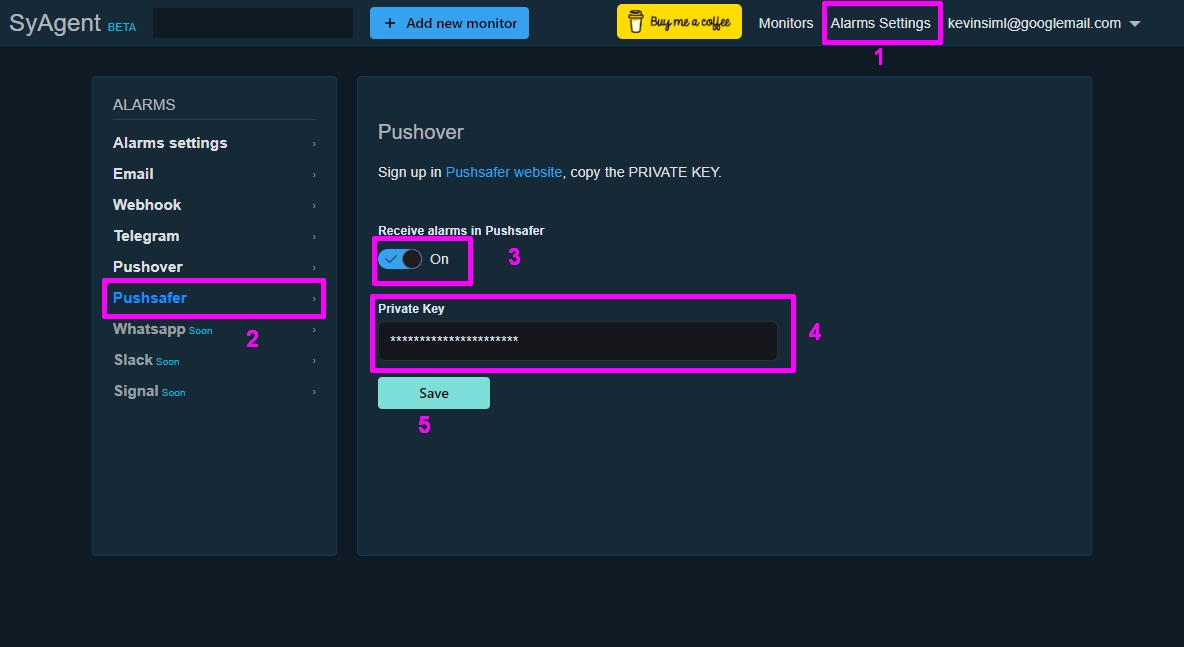Click the chevron next to Webhook
Image resolution: width=1184 pixels, height=647 pixels.
coord(314,205)
